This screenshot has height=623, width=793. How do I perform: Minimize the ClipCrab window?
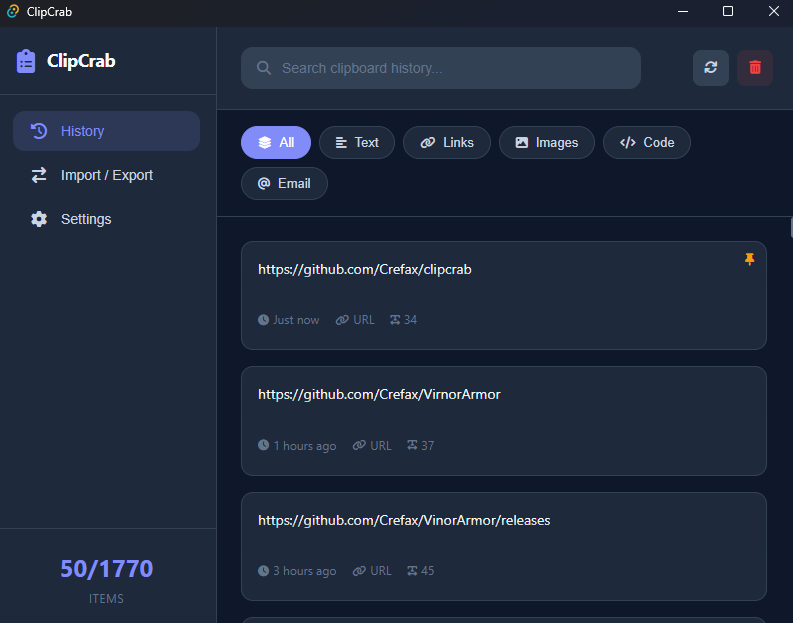click(683, 11)
